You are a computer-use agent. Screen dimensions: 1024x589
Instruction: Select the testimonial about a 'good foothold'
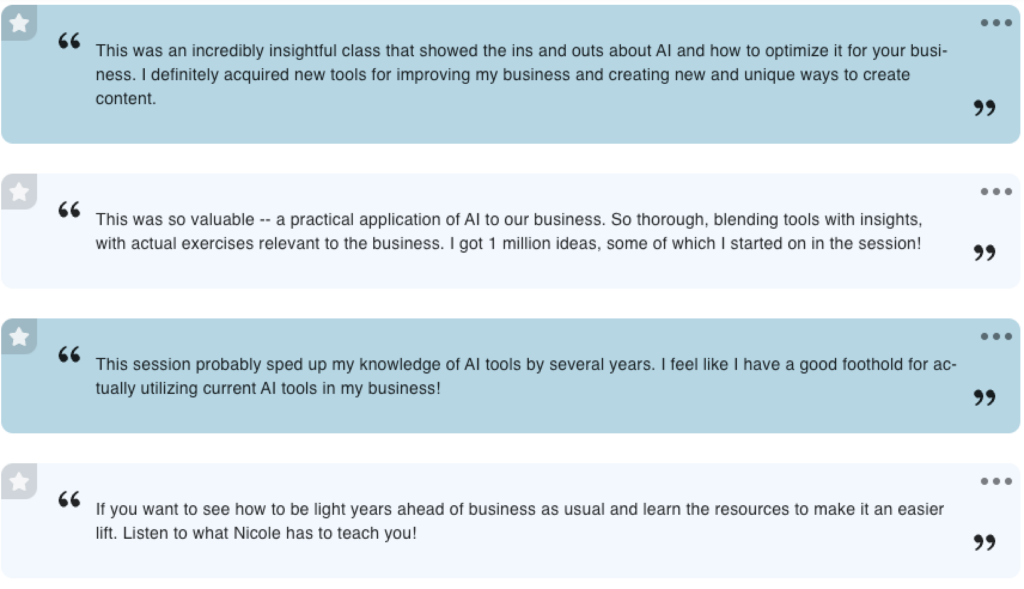point(525,376)
